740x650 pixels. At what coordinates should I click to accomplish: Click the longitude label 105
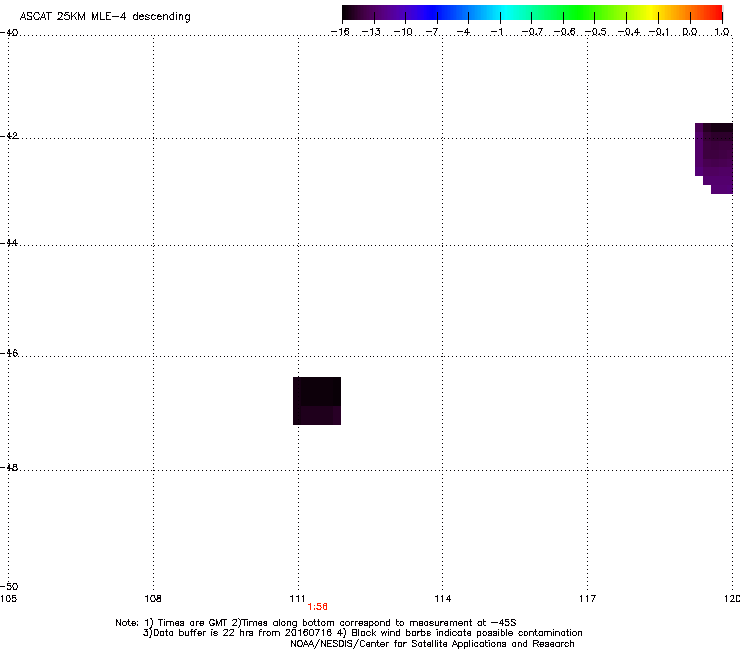click(x=8, y=599)
